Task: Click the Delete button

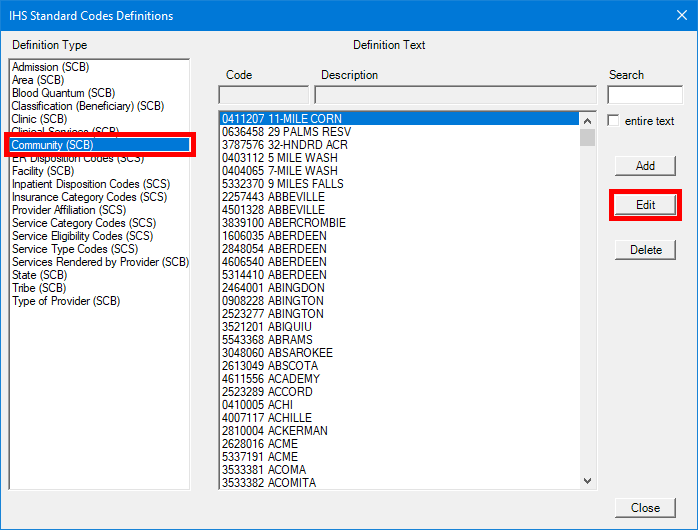Action: 645,250
